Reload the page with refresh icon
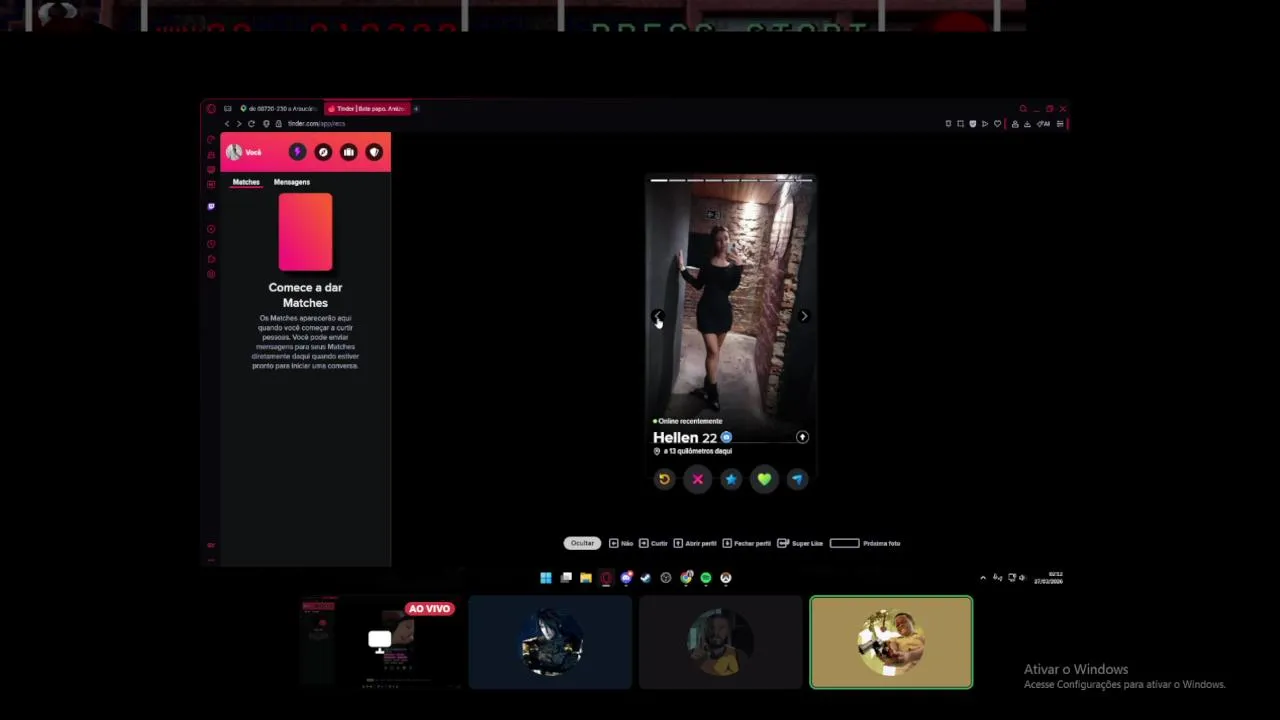This screenshot has height=720, width=1280. pos(251,124)
